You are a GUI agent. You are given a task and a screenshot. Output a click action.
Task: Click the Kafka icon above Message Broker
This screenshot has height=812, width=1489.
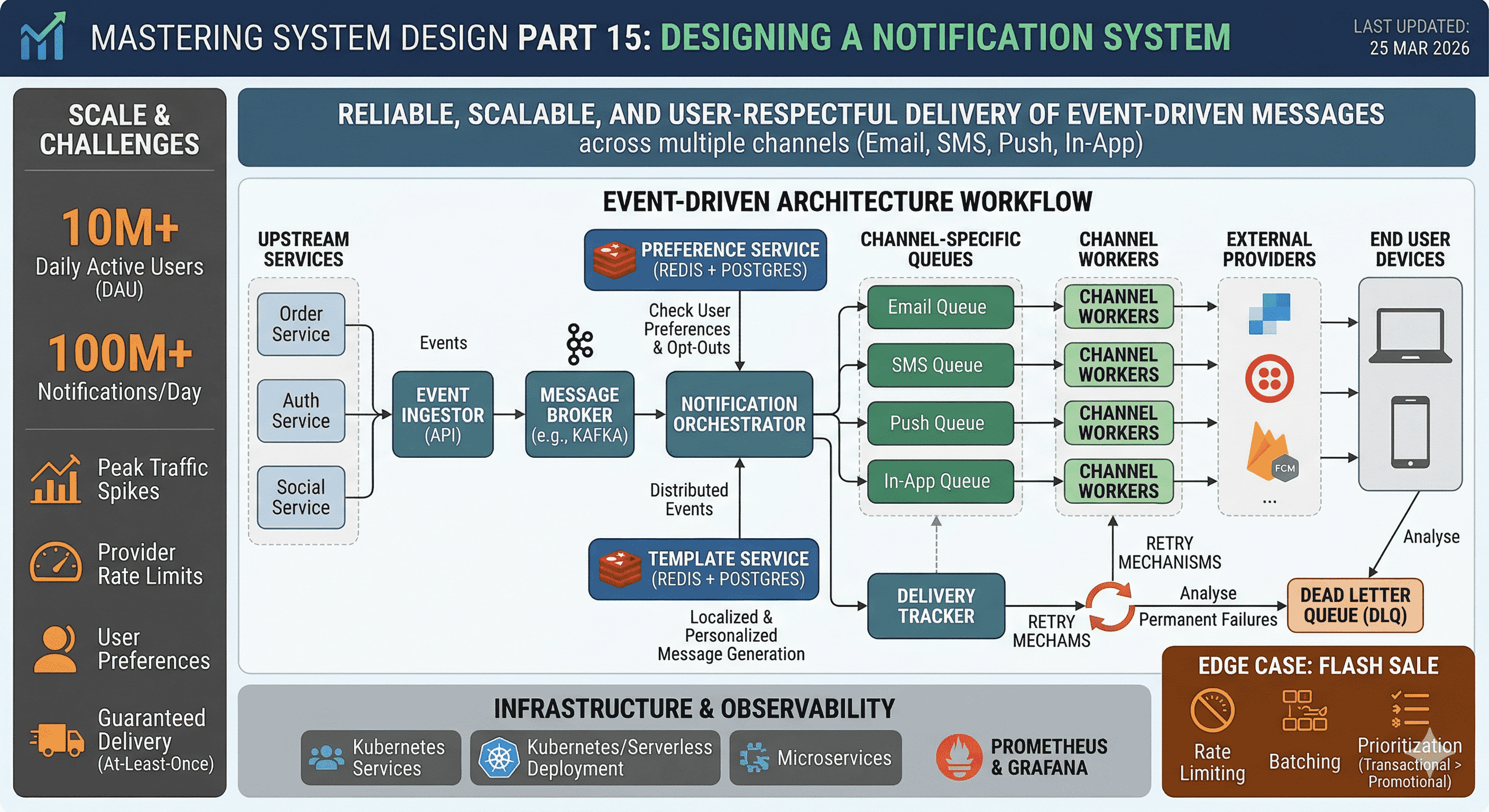580,344
